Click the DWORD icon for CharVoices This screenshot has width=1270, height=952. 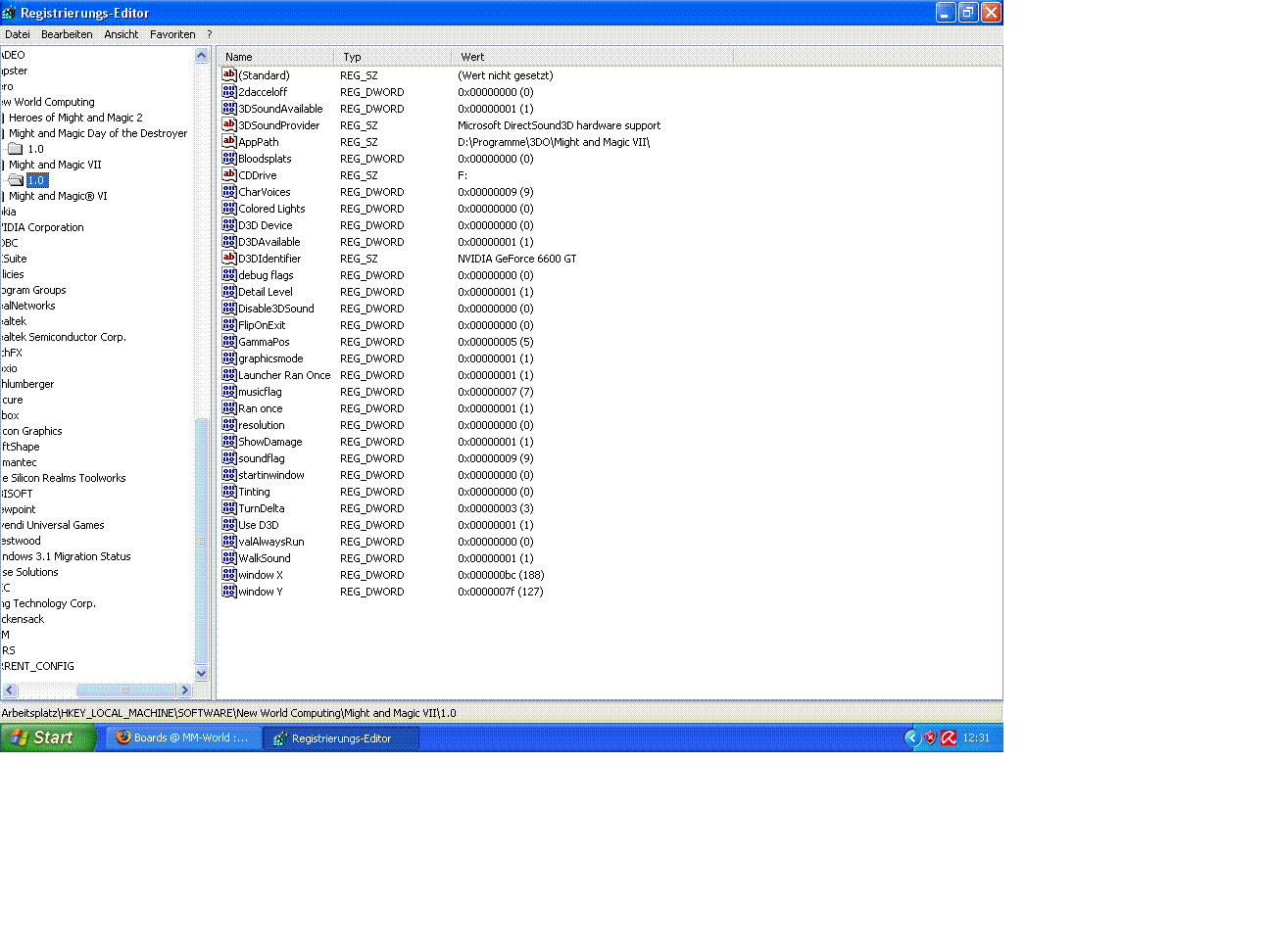229,191
